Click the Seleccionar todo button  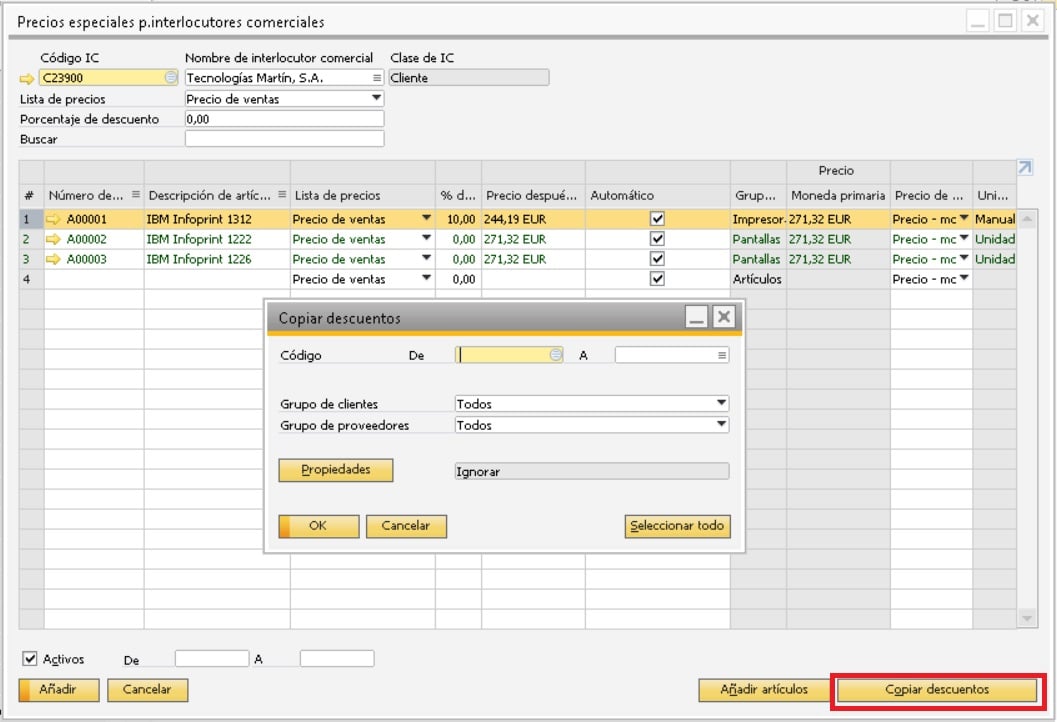point(677,526)
